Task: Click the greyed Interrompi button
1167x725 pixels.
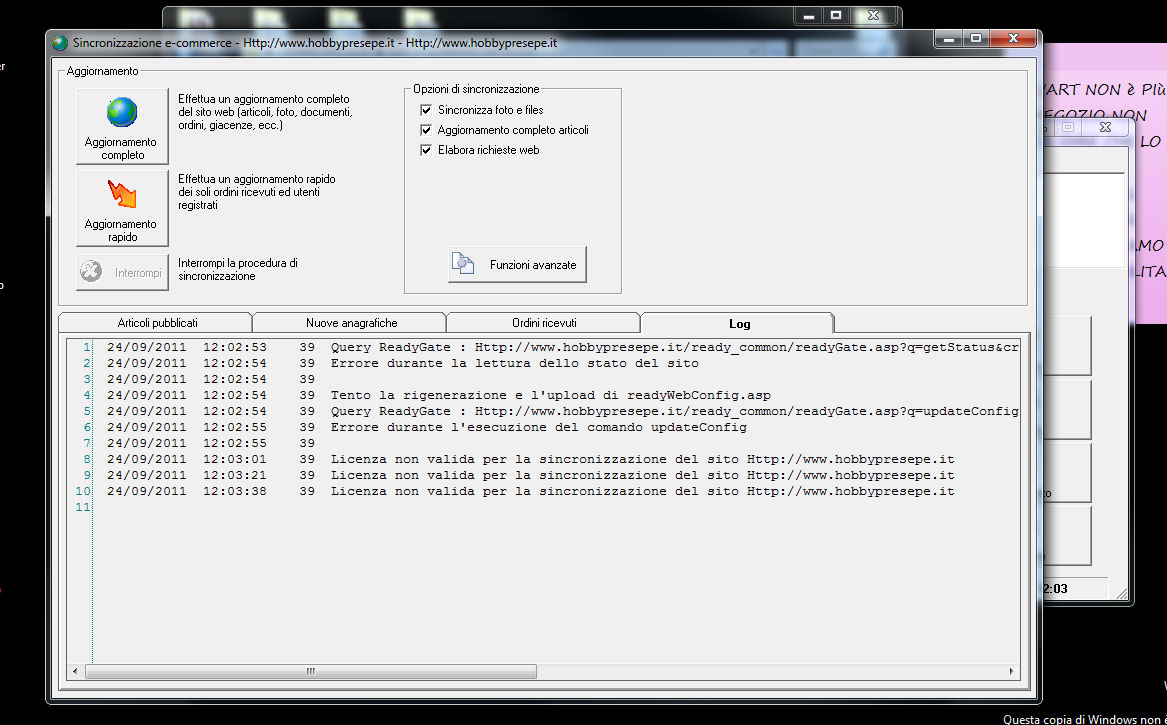Action: tap(122, 272)
